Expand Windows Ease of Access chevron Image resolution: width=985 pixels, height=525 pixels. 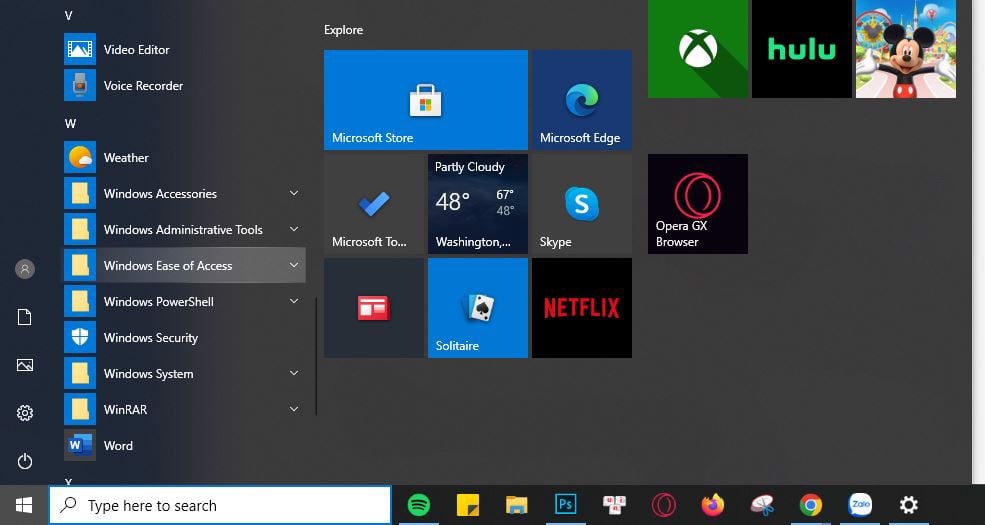pyautogui.click(x=293, y=266)
